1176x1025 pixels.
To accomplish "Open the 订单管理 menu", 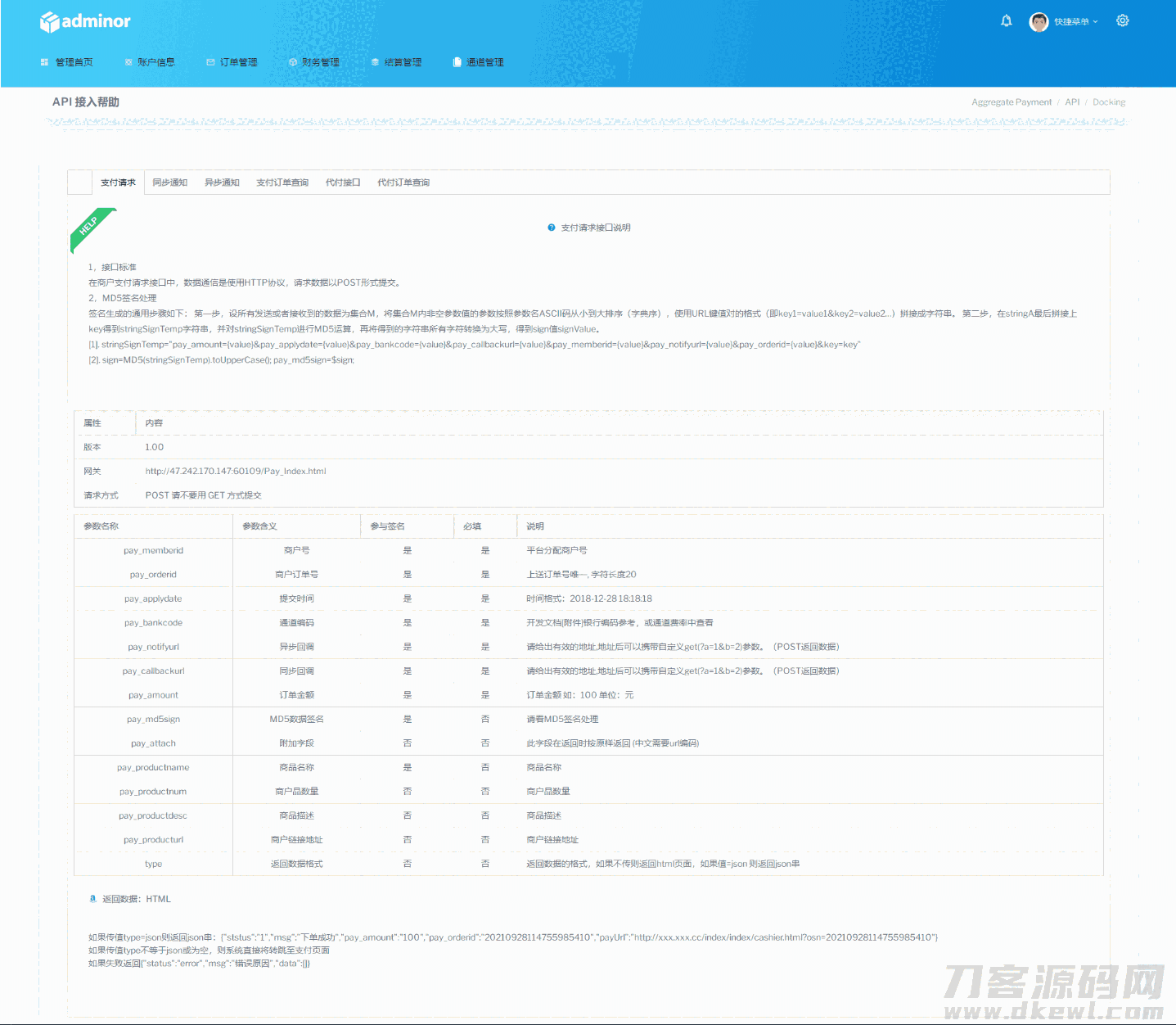I will click(x=237, y=62).
